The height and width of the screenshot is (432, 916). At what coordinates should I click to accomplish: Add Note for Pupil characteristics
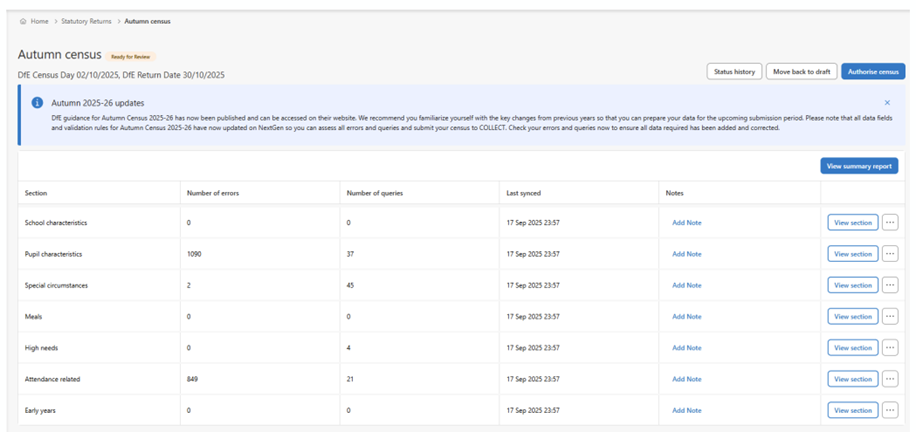click(686, 254)
